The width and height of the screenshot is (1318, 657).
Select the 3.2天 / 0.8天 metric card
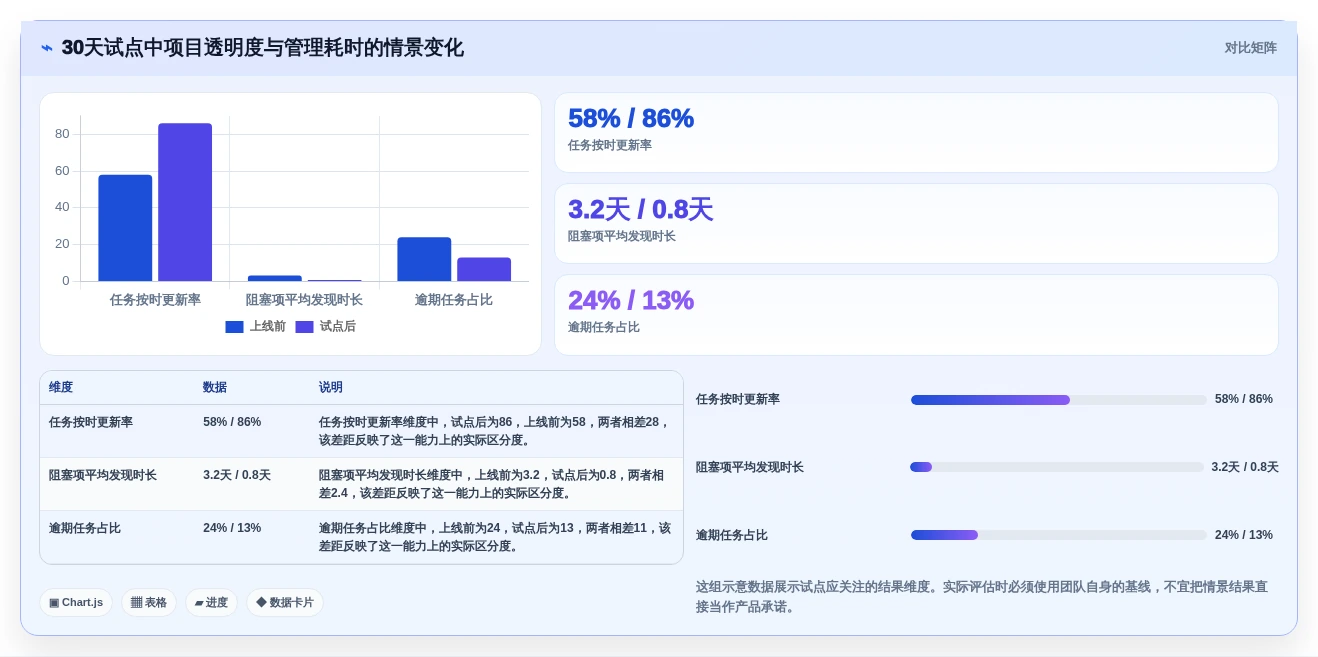point(916,224)
